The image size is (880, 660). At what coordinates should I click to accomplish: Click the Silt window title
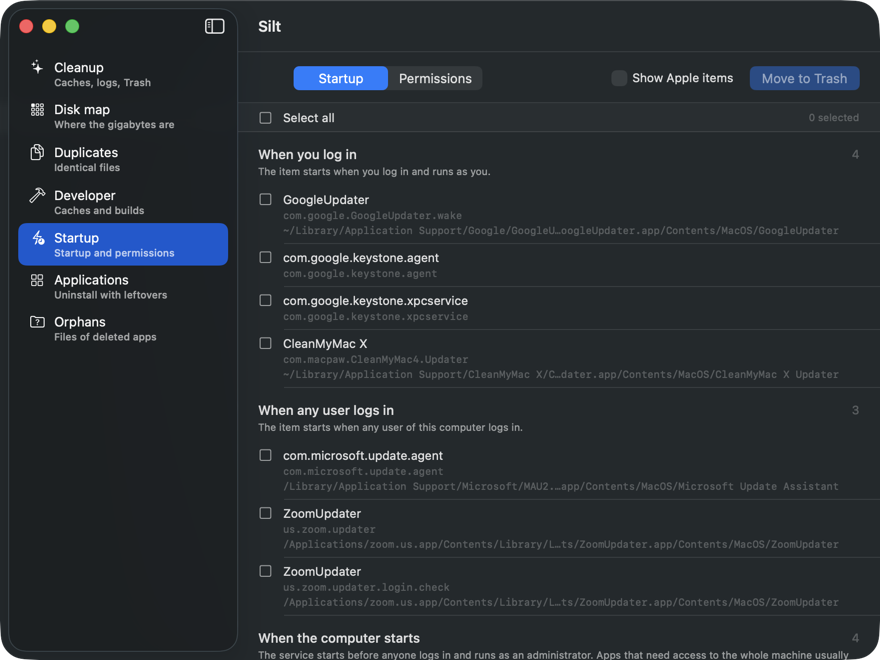[269, 26]
